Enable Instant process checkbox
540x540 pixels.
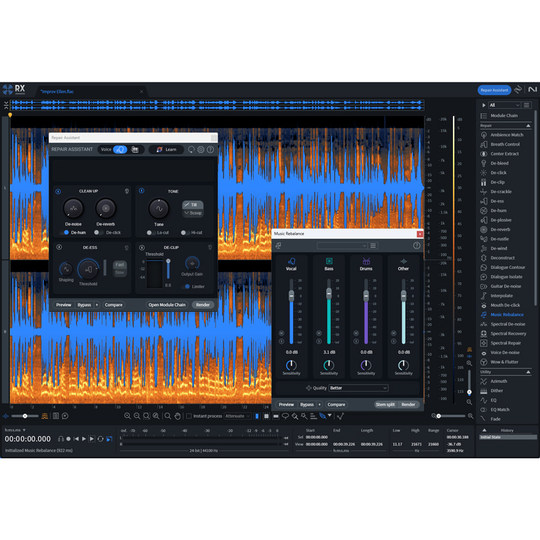coord(189,416)
